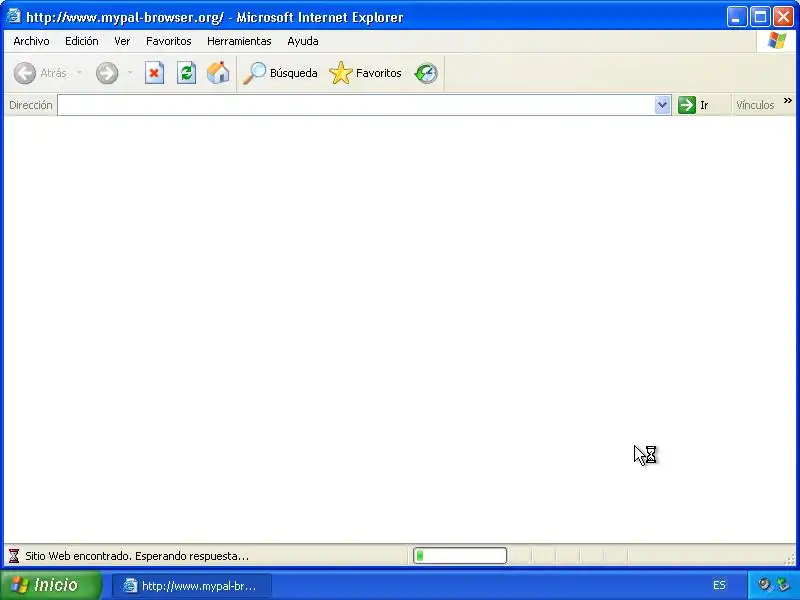
Task: Expand Vínculos toolbar chevron
Action: coord(788,101)
